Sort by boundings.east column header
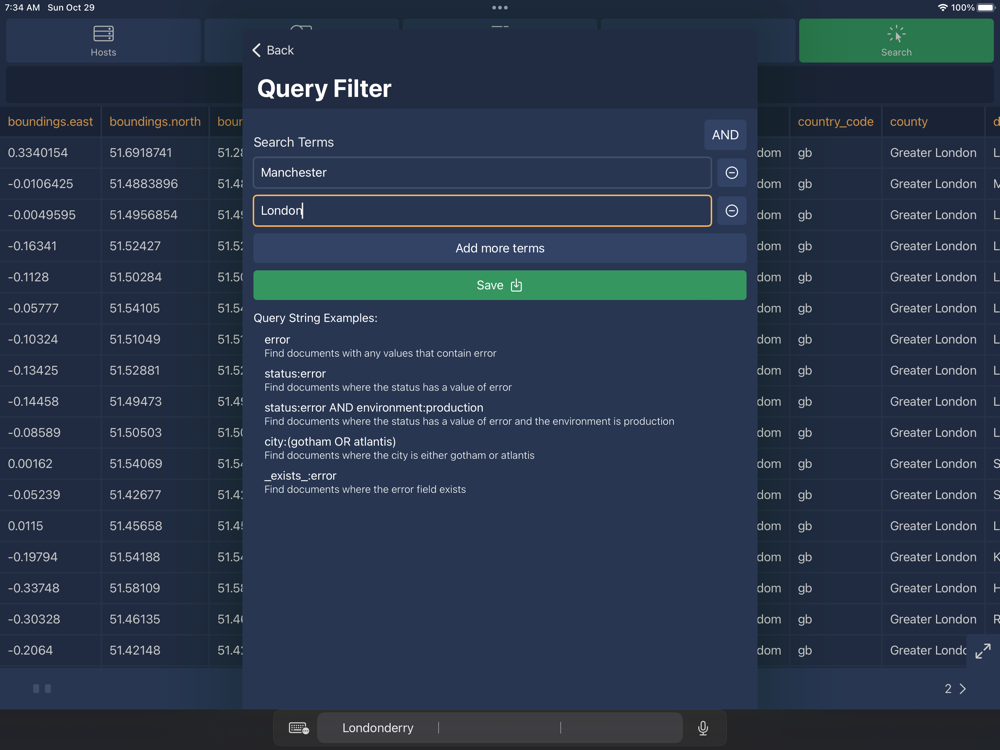Screen dimensions: 1000x750 (x=50, y=122)
